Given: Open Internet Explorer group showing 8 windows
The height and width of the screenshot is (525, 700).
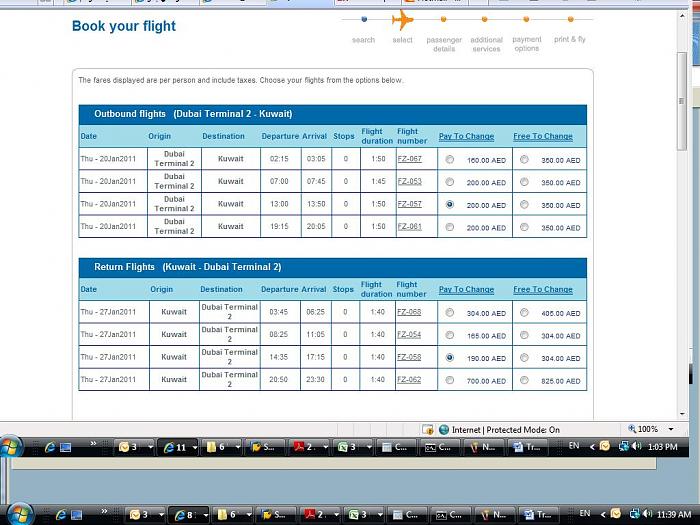Looking at the screenshot, I should pyautogui.click(x=190, y=515).
